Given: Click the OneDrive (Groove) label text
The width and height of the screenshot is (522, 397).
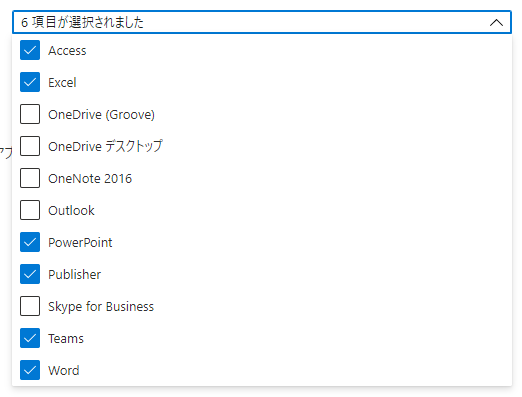Looking at the screenshot, I should tap(101, 115).
